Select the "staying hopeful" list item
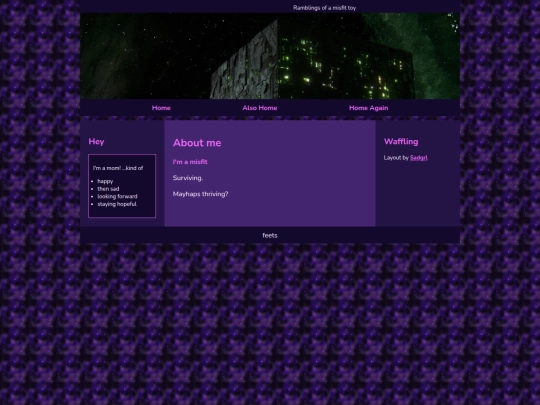Viewport: 540px width, 405px height. click(117, 204)
